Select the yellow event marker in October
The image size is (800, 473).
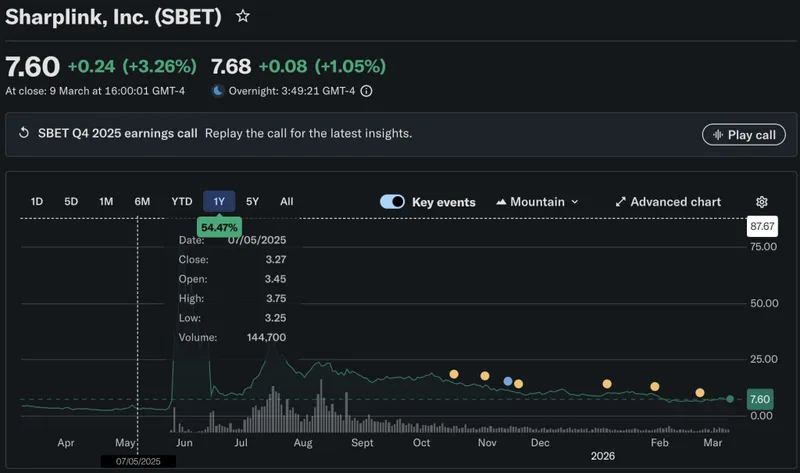tap(454, 374)
